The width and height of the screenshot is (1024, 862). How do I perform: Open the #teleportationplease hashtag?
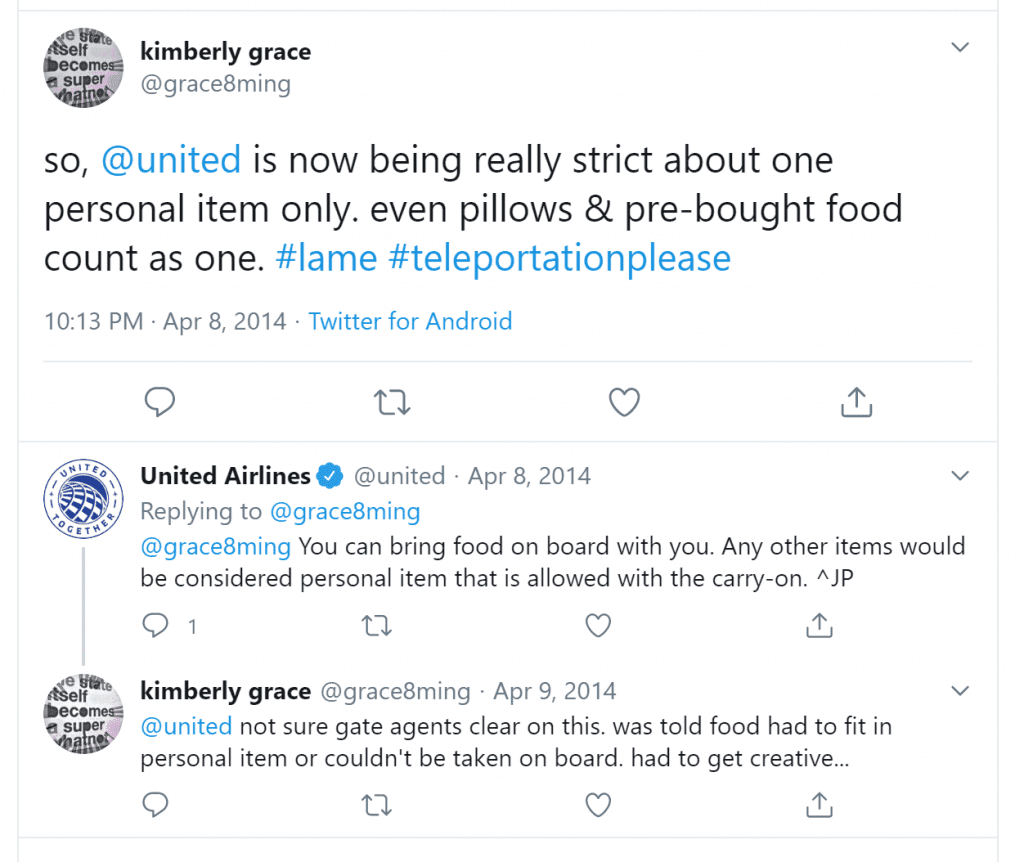pyautogui.click(x=559, y=259)
